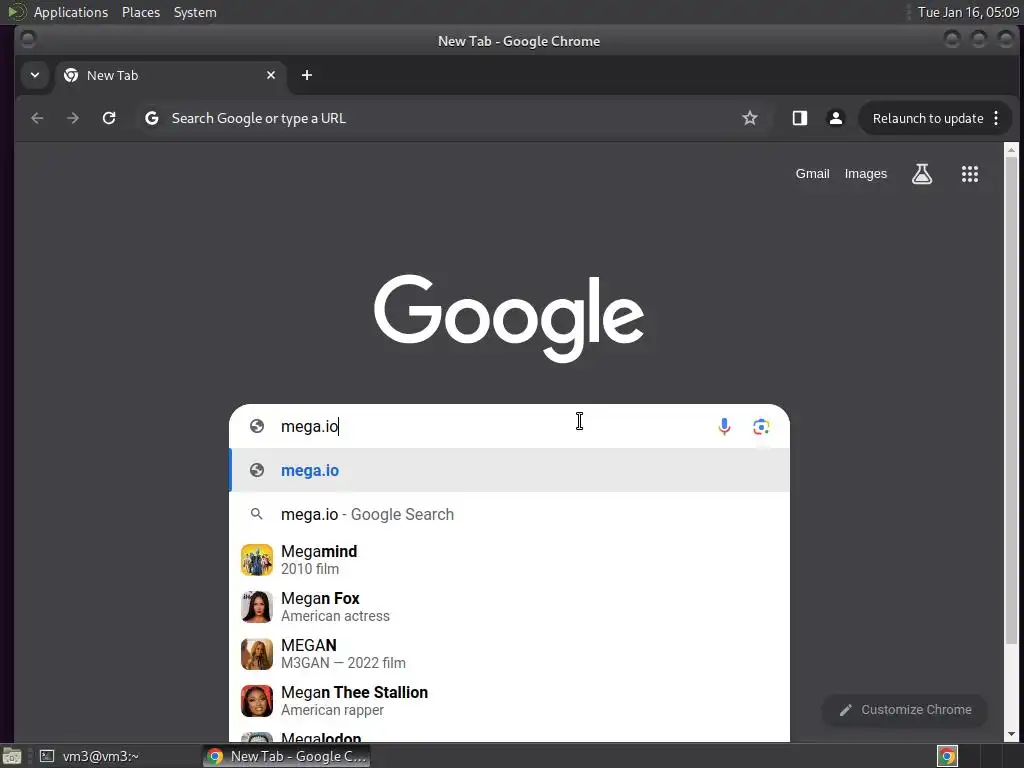Open the System menu

point(195,12)
